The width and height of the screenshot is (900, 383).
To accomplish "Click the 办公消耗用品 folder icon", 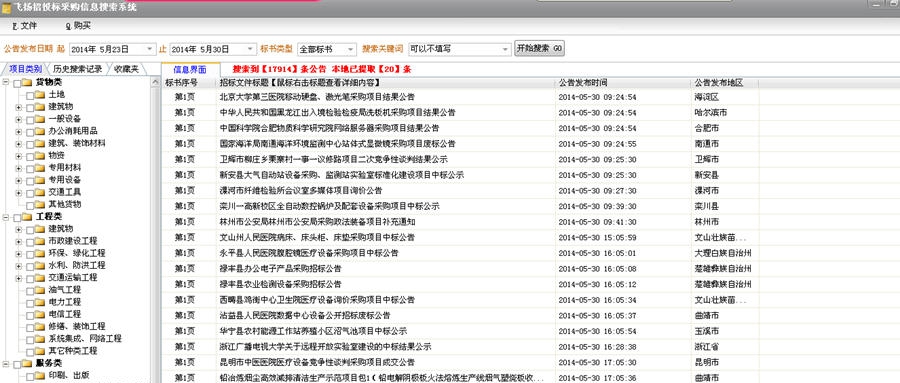I will coord(40,131).
